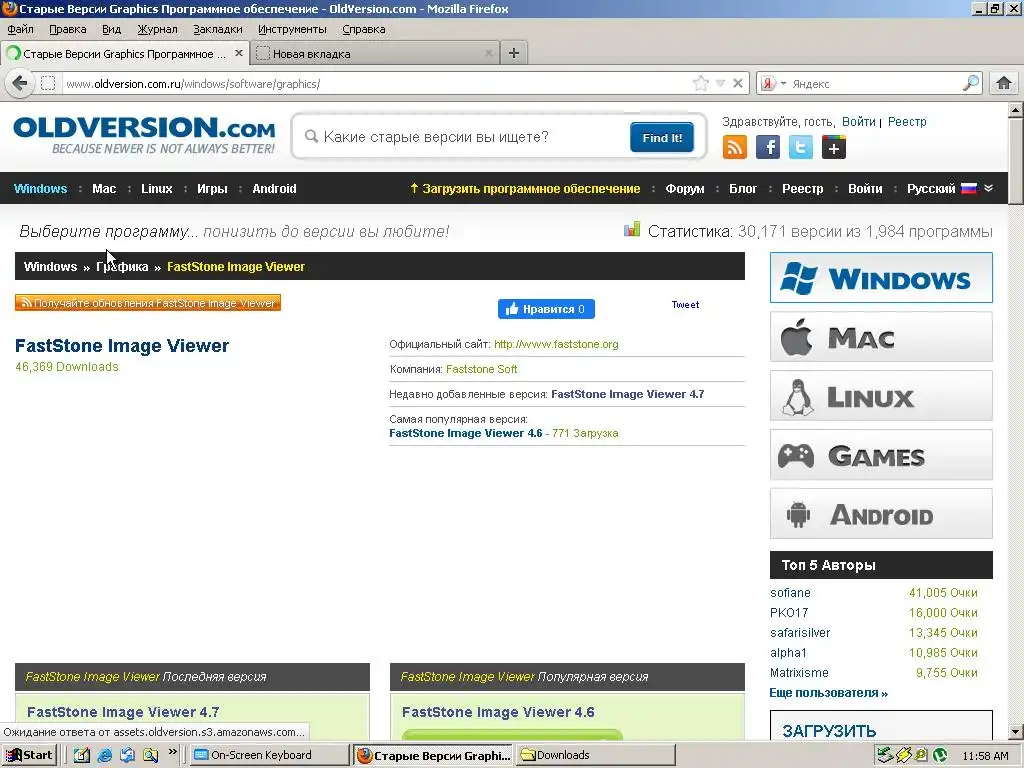The image size is (1024, 768).
Task: Open the Журнал menu
Action: click(x=157, y=29)
